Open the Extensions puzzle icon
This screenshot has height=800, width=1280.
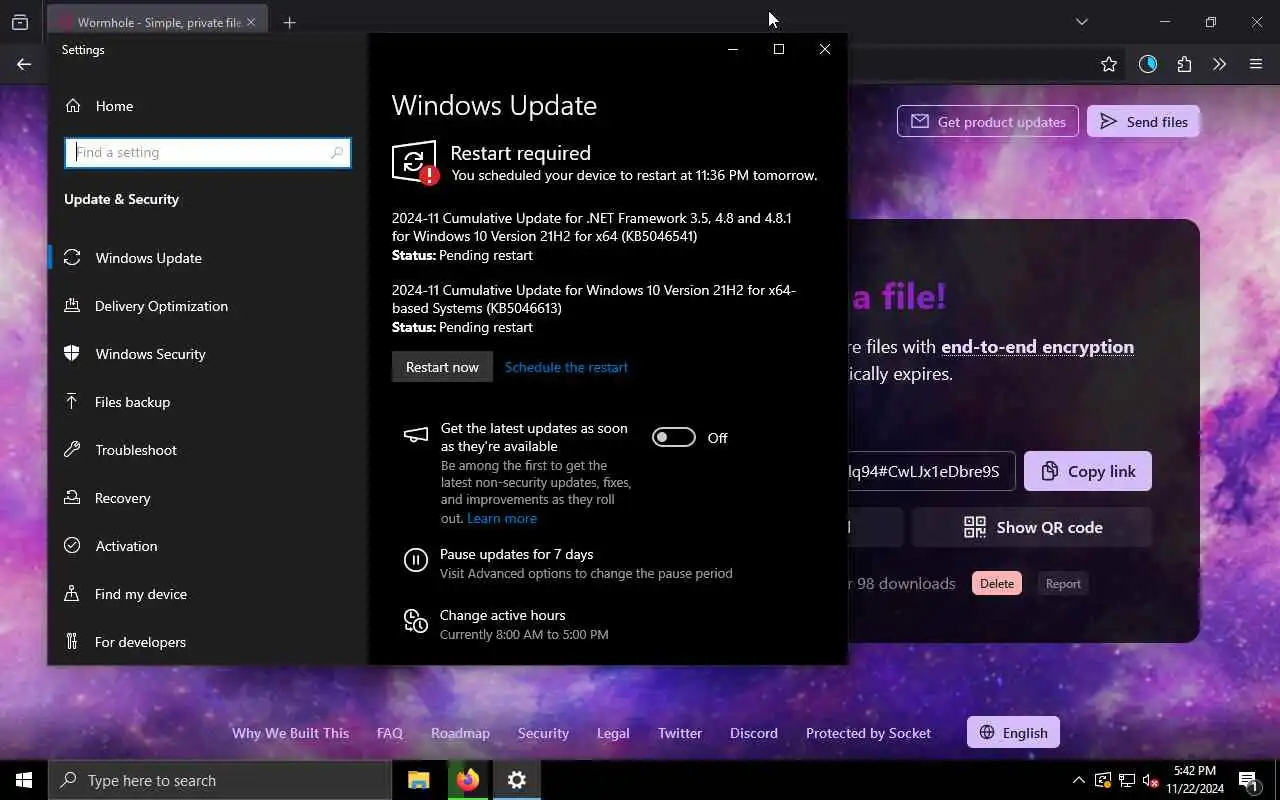(x=1184, y=64)
